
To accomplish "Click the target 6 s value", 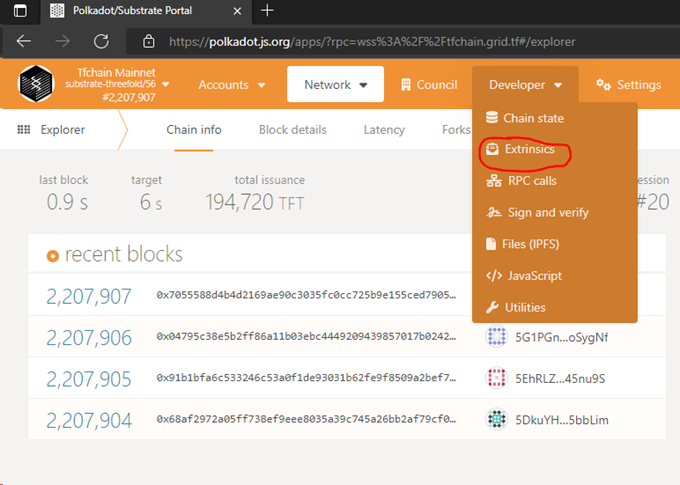I will [150, 202].
